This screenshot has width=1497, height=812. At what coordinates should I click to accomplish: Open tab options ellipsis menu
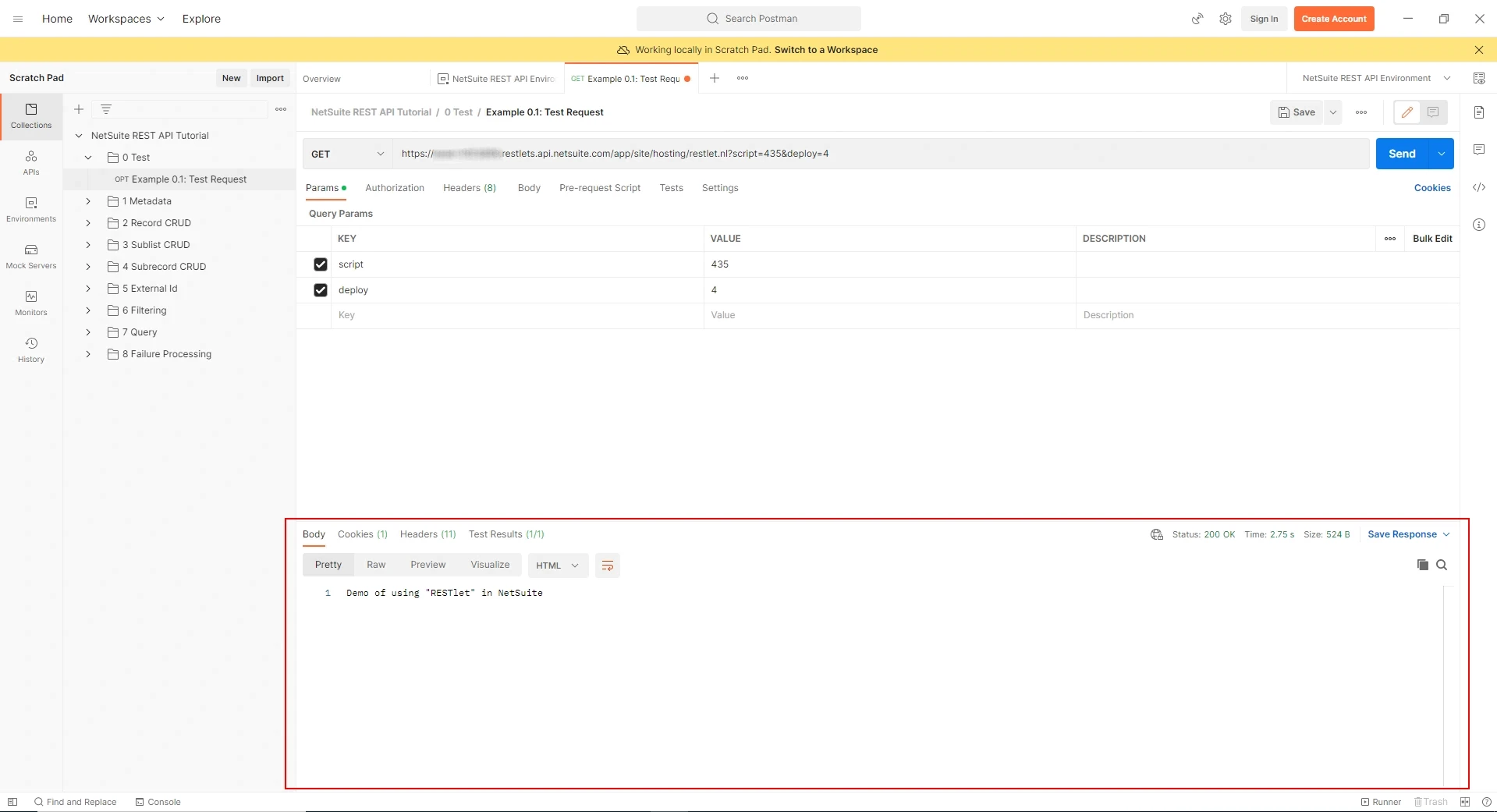pos(743,78)
